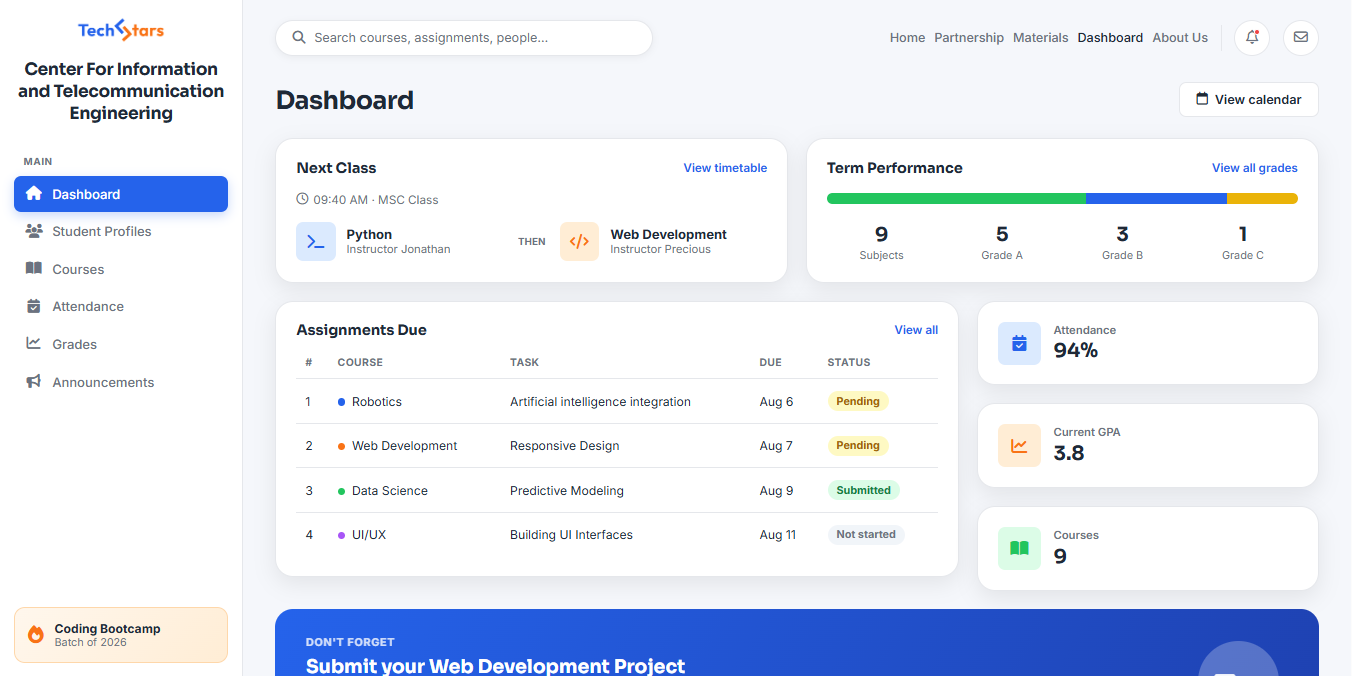Image resolution: width=1352 pixels, height=676 pixels.
Task: Click the Not started status badge
Action: pos(866,534)
